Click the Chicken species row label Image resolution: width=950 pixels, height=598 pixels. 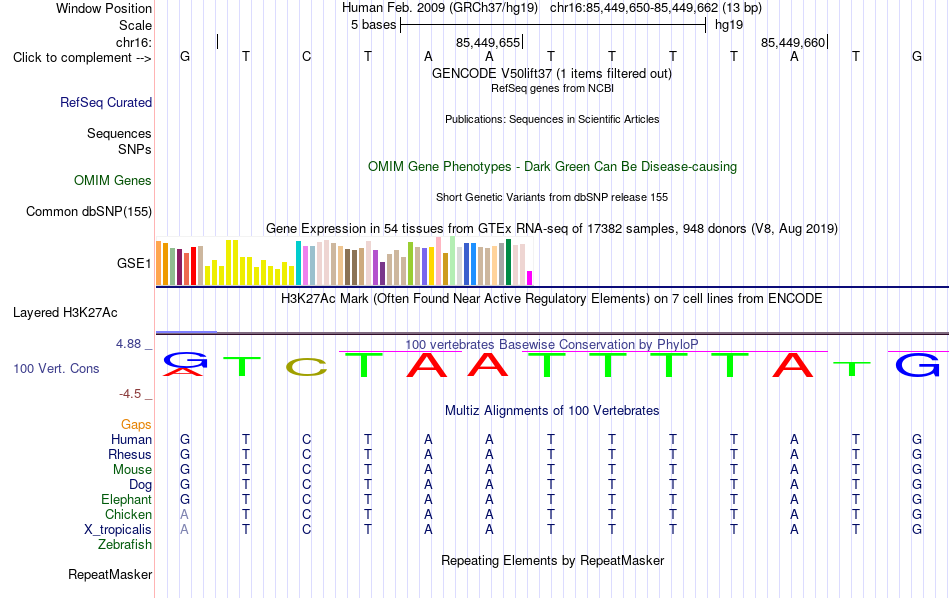pyautogui.click(x=128, y=514)
